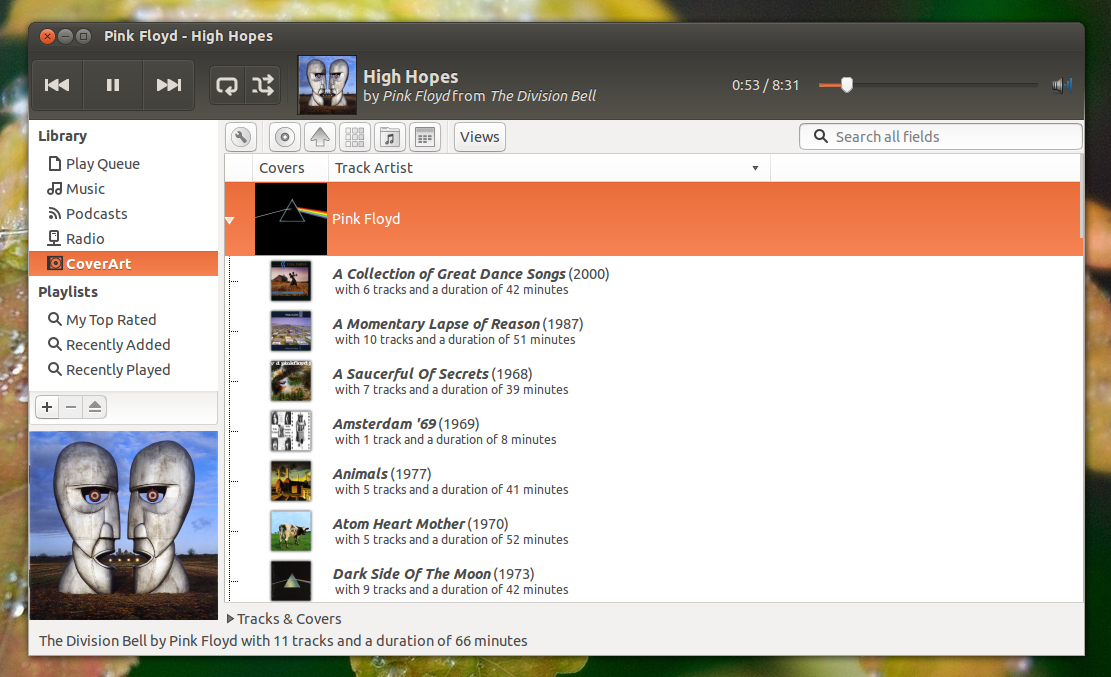1111x677 pixels.
Task: Click the Animals album cover thumbnail
Action: point(291,481)
